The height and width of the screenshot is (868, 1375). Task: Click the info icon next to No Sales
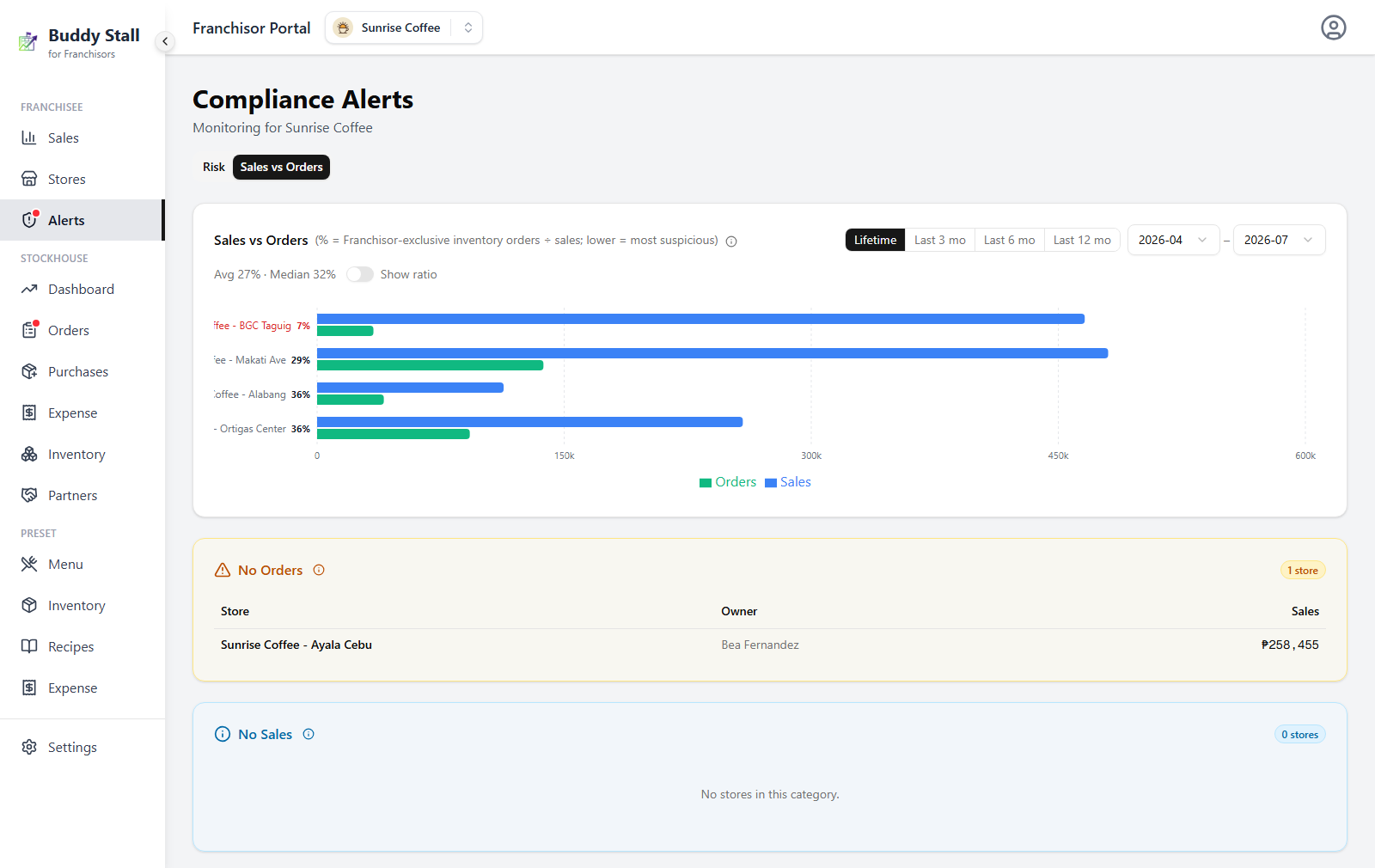click(x=309, y=734)
